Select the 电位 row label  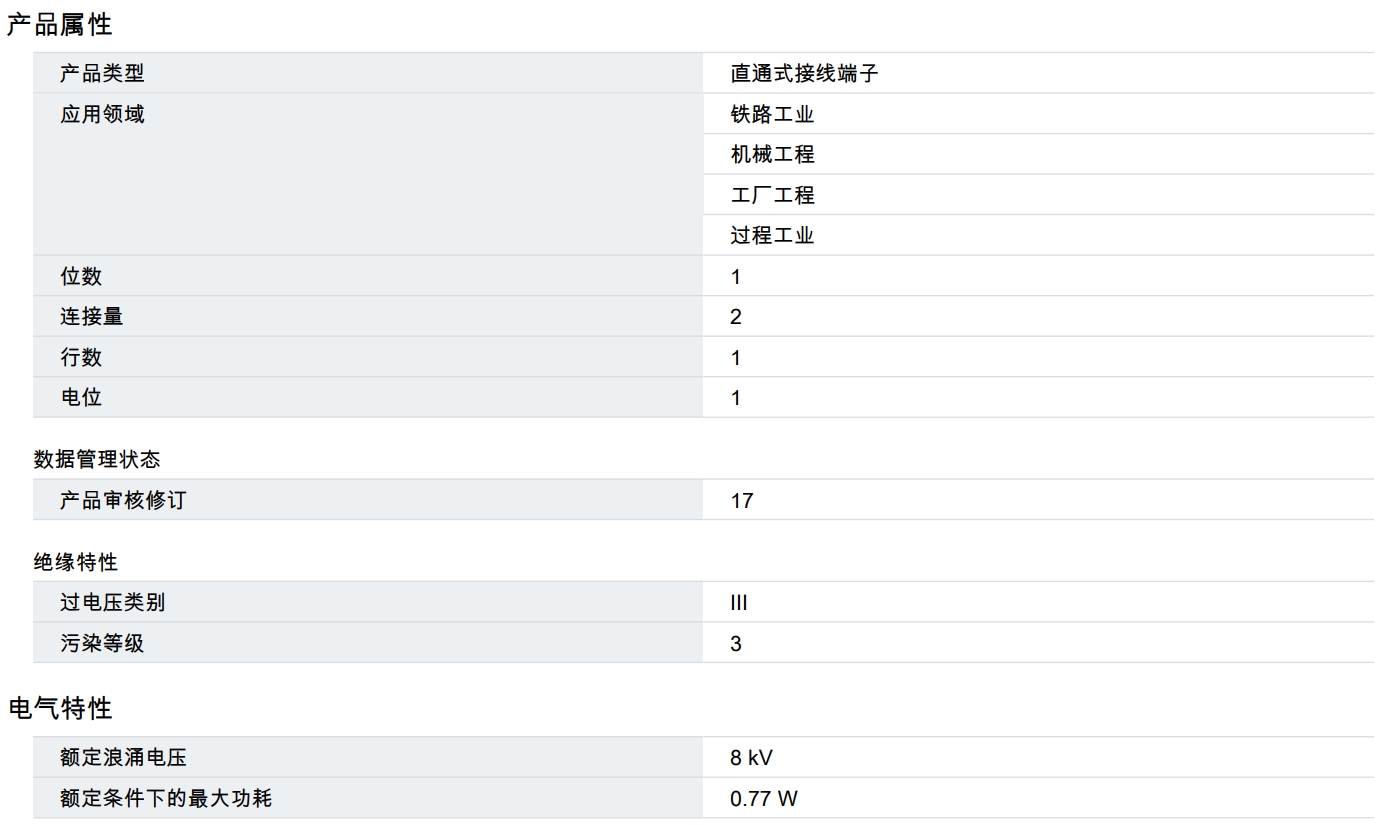click(x=81, y=397)
